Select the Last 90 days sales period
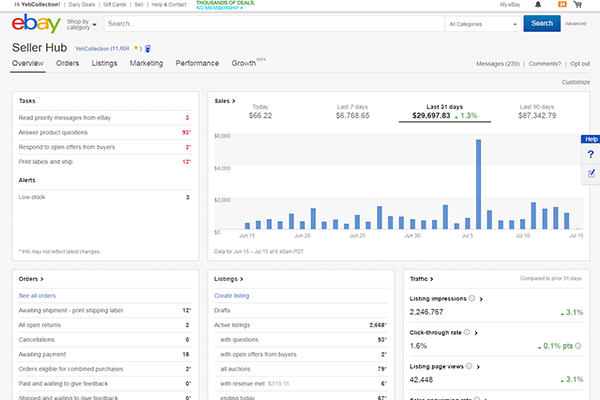 pyautogui.click(x=537, y=111)
